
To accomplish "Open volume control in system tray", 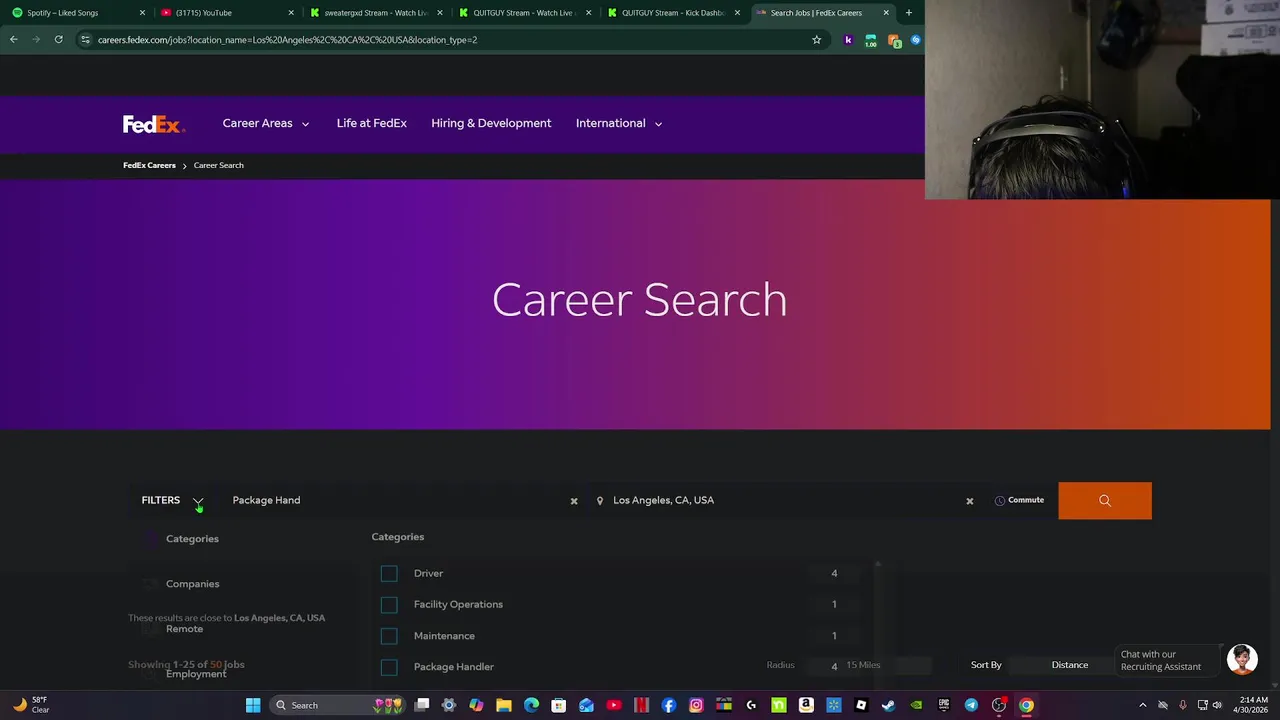I will [1217, 705].
